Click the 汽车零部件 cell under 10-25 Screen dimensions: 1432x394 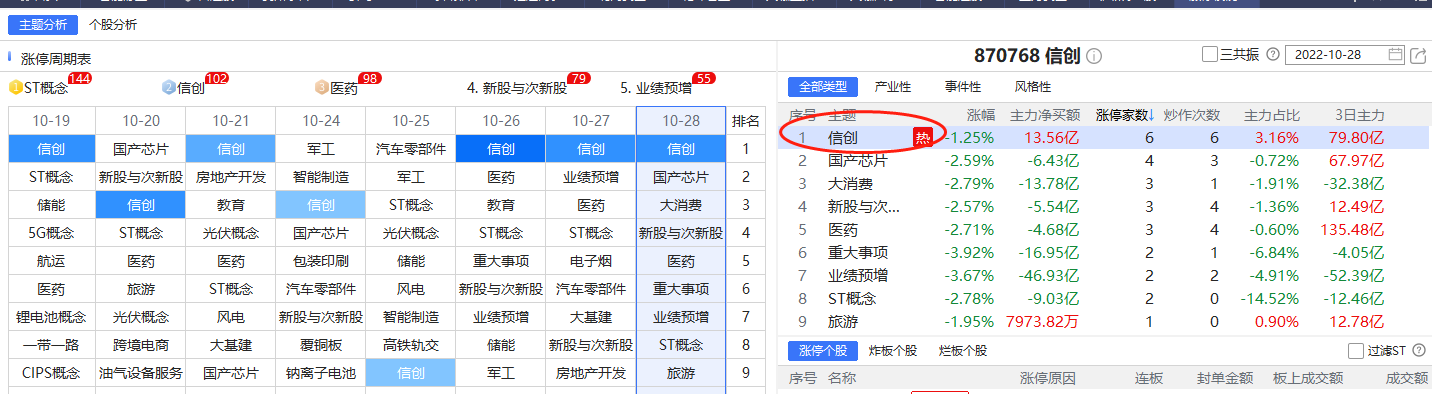(x=411, y=149)
